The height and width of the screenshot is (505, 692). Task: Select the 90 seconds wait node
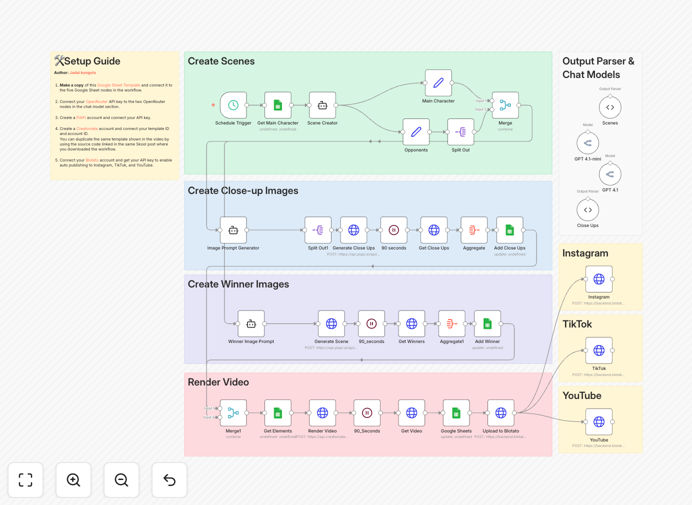coord(394,230)
